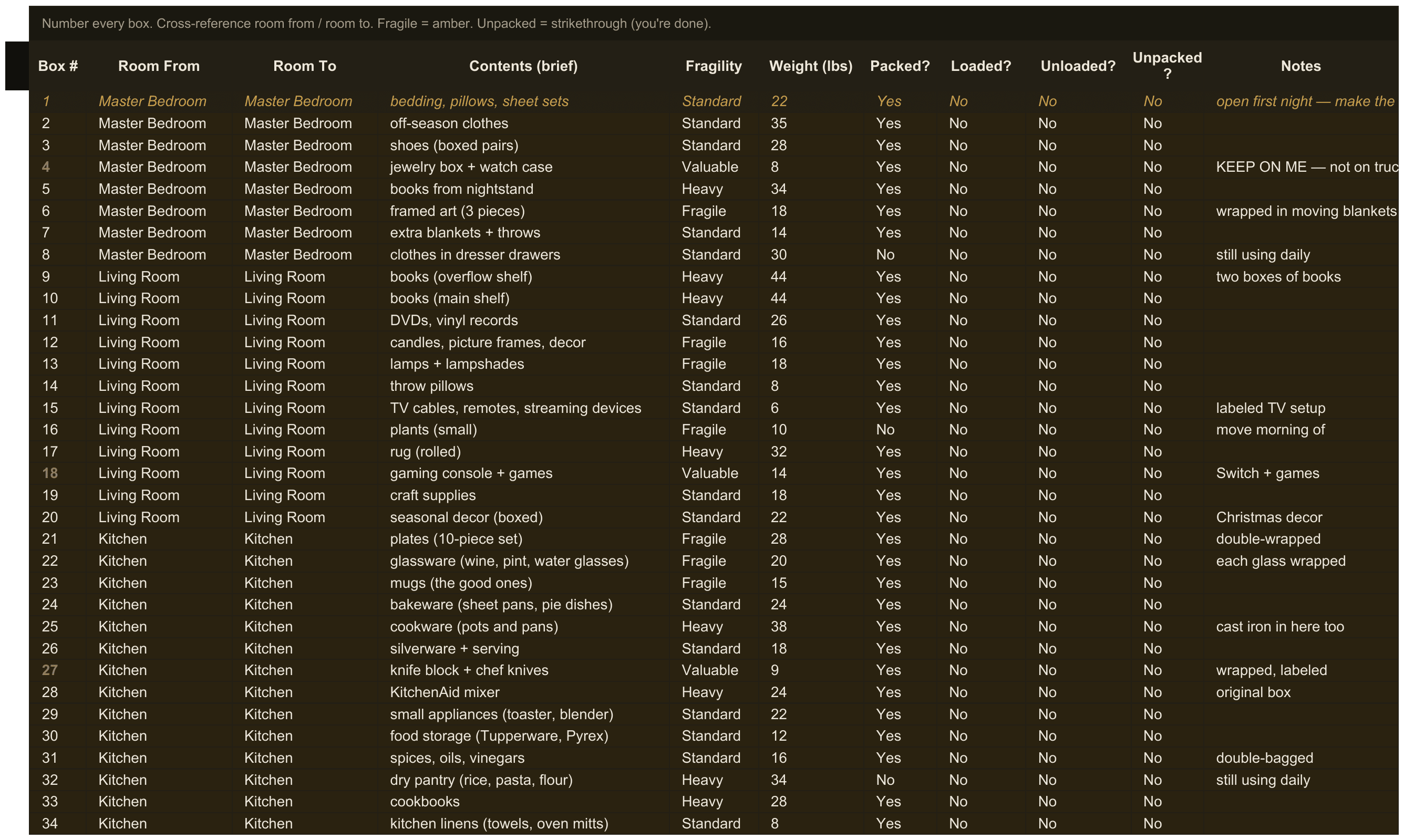The image size is (1404, 840).
Task: Select the 'Box #' column header
Action: (58, 66)
